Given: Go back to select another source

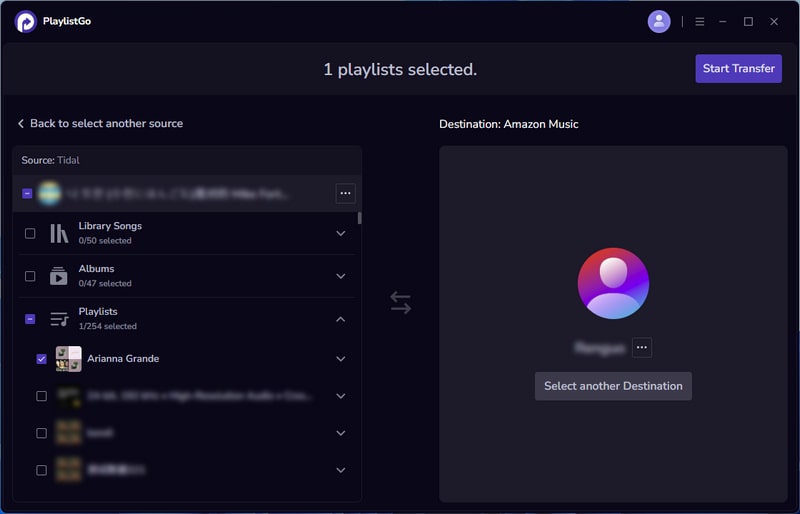Looking at the screenshot, I should click(101, 124).
